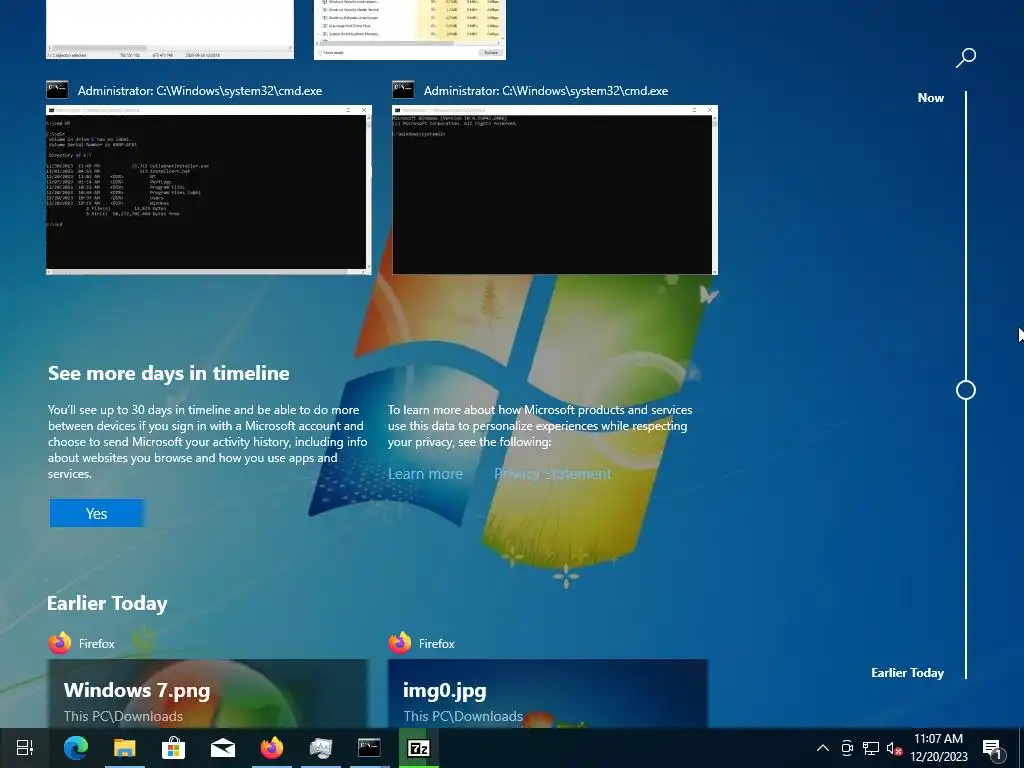Open the network status tray icon

[x=871, y=748]
